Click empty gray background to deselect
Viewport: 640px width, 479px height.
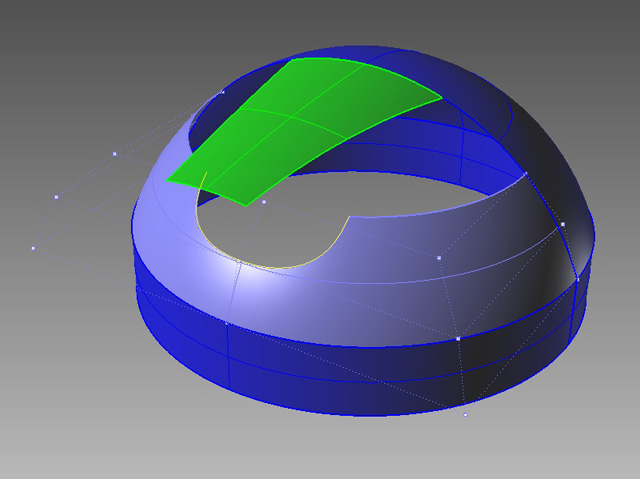80,400
